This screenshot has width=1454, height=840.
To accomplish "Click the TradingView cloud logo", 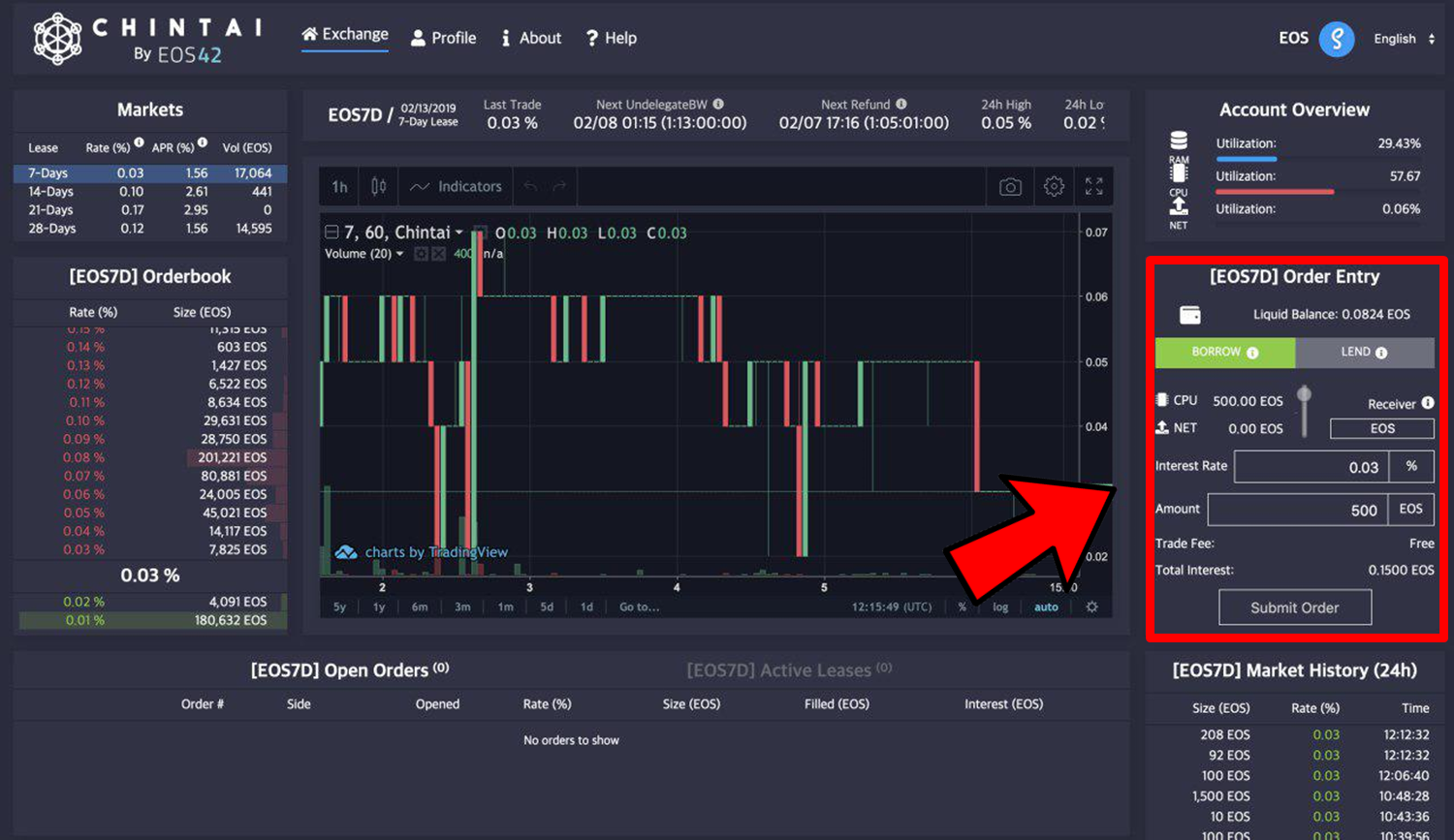I will click(x=346, y=552).
